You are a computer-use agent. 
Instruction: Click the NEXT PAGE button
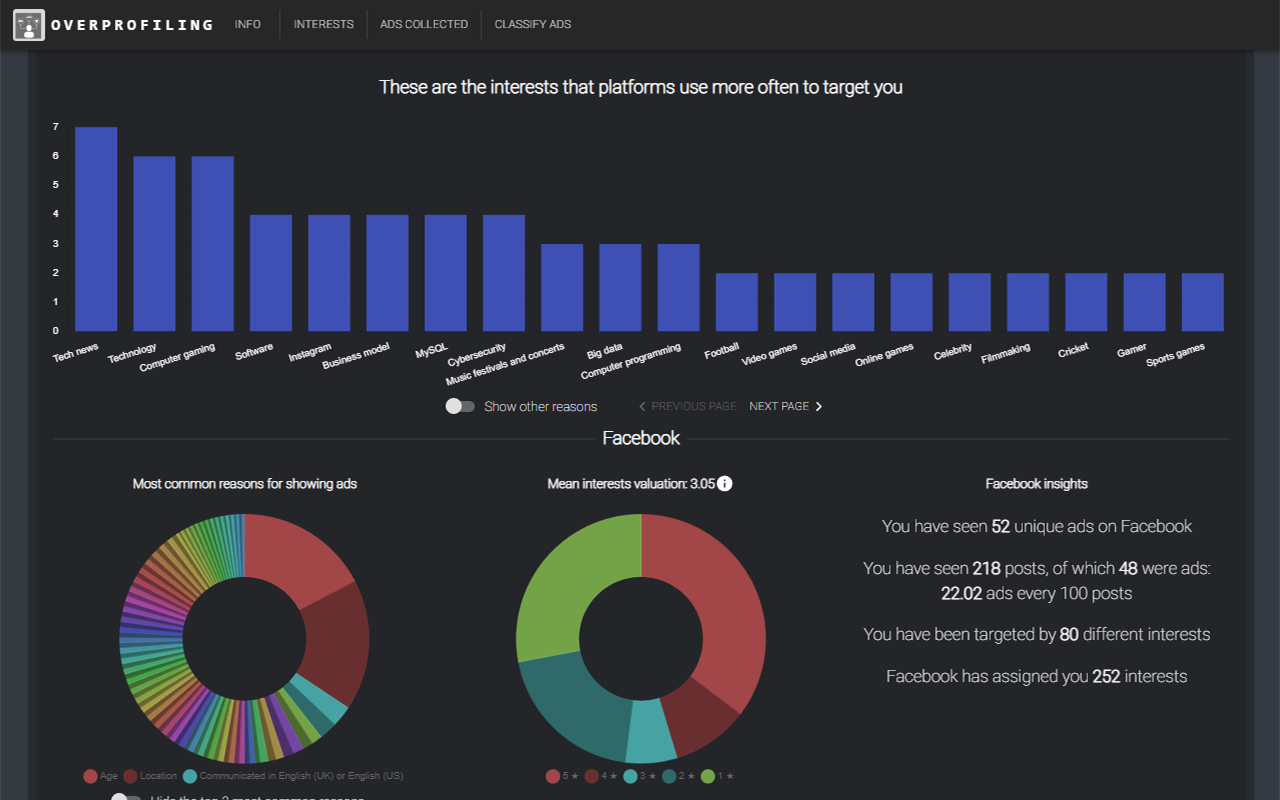click(x=786, y=406)
